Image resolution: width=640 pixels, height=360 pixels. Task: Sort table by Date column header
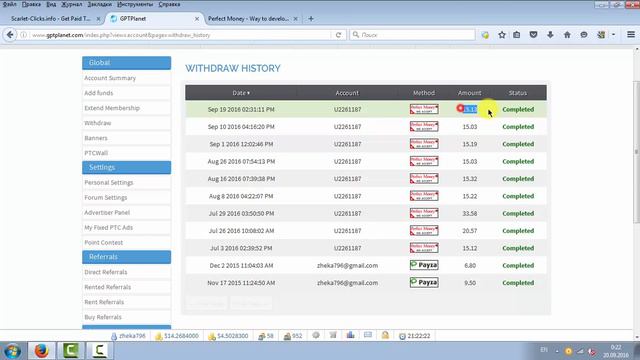click(x=241, y=93)
